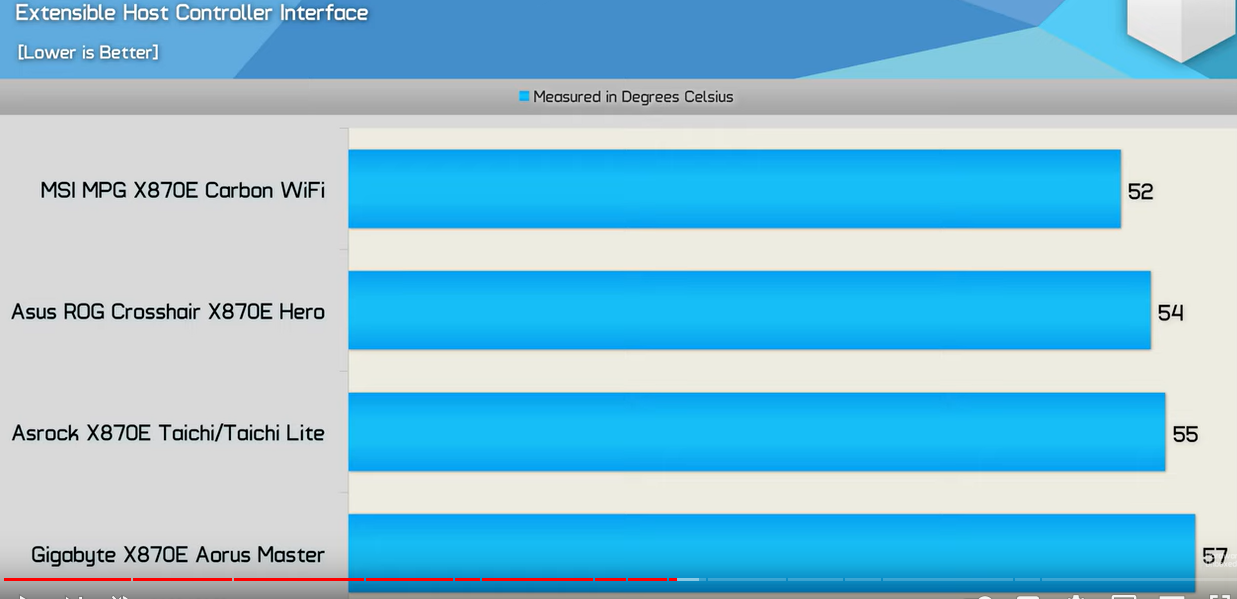Viewport: 1237px width, 599px height.
Task: Click the Asrock X870E Taichi bar
Action: tap(756, 431)
